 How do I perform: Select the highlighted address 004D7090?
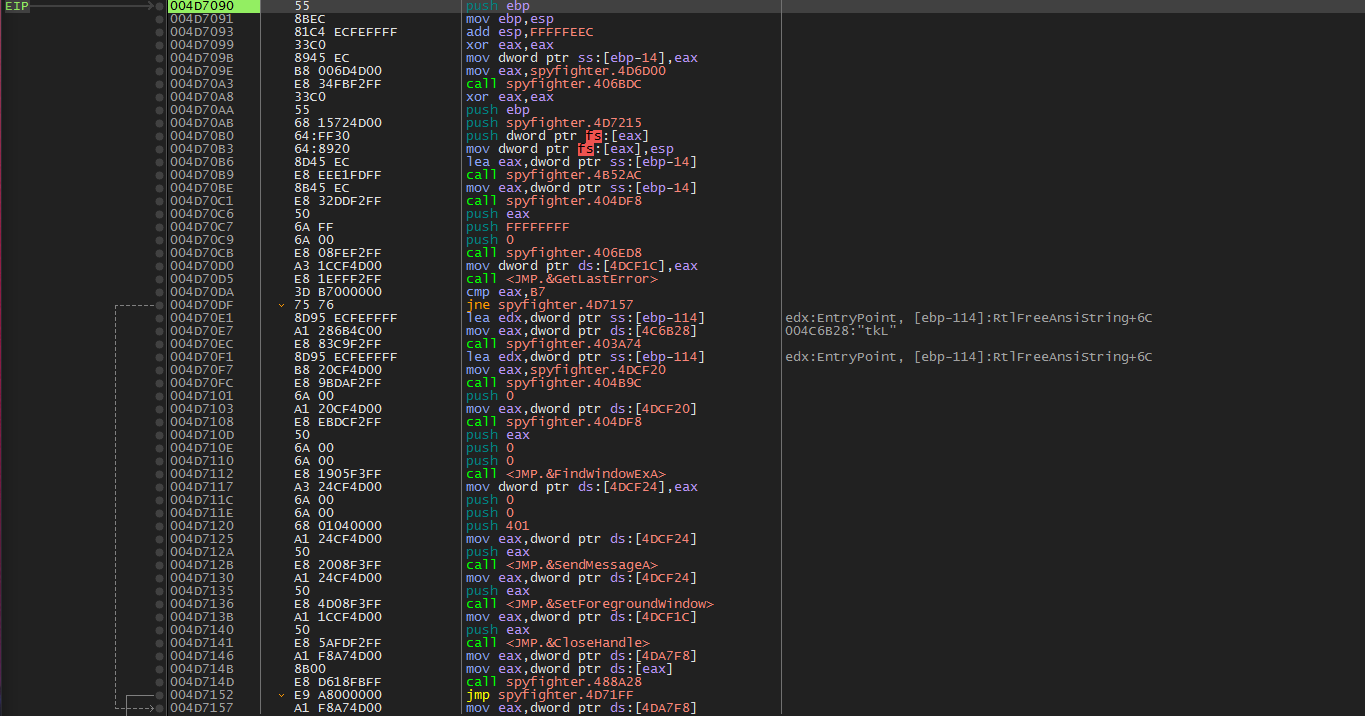point(201,6)
